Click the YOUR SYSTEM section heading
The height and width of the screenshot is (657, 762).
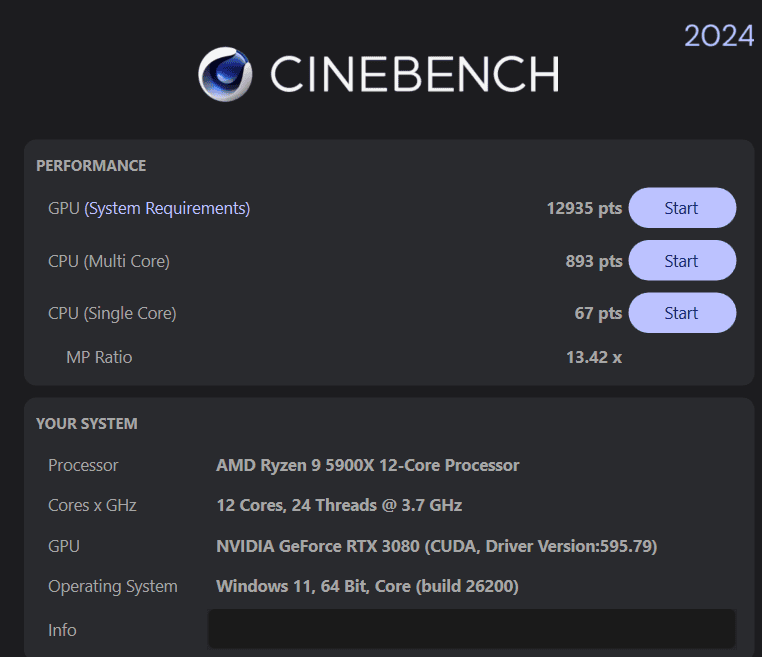[87, 424]
